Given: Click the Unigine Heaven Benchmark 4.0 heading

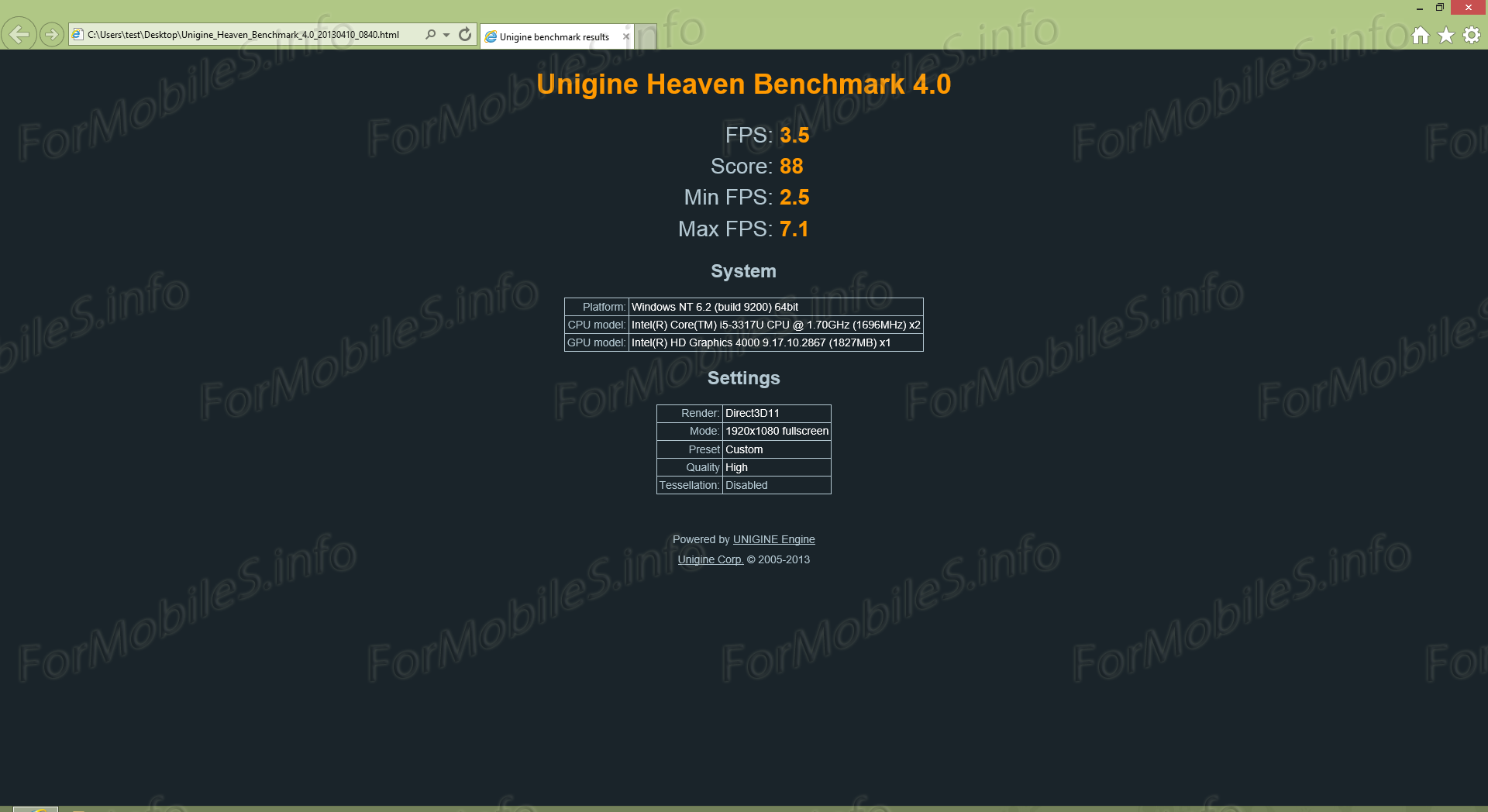Looking at the screenshot, I should click(743, 84).
